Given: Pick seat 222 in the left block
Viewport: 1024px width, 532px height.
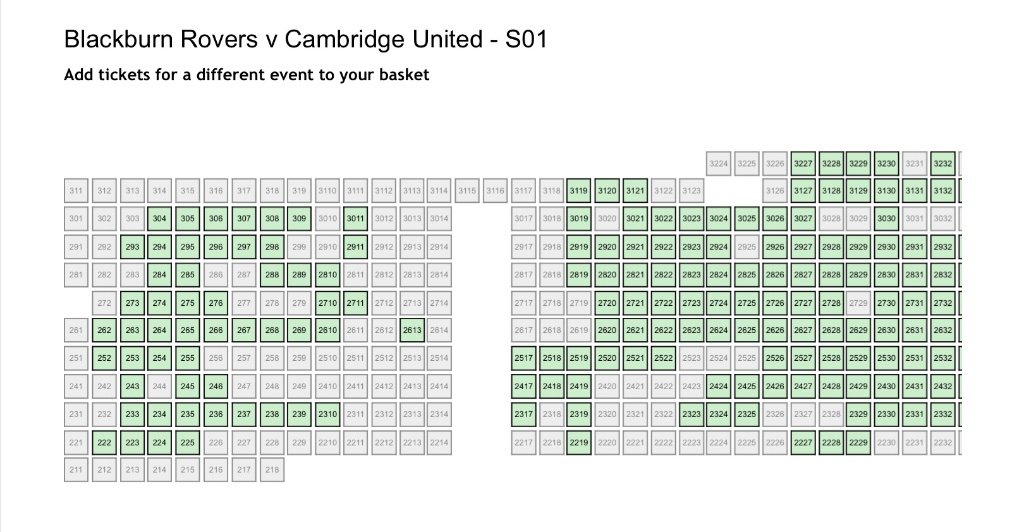Looking at the screenshot, I should click(104, 443).
